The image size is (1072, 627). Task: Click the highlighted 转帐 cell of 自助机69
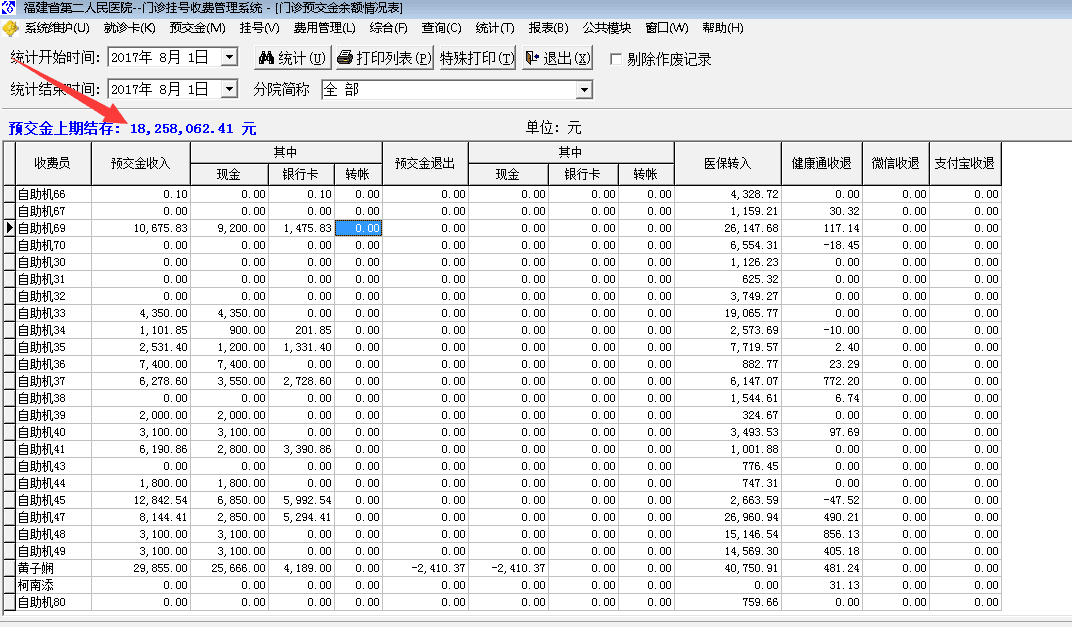(358, 228)
